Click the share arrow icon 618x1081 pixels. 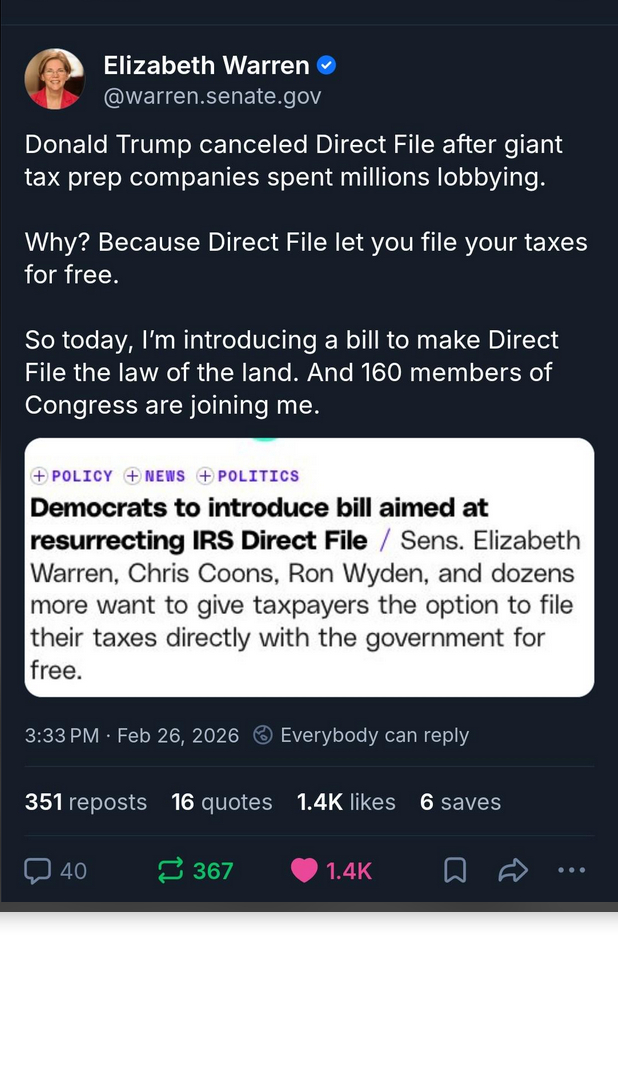512,871
